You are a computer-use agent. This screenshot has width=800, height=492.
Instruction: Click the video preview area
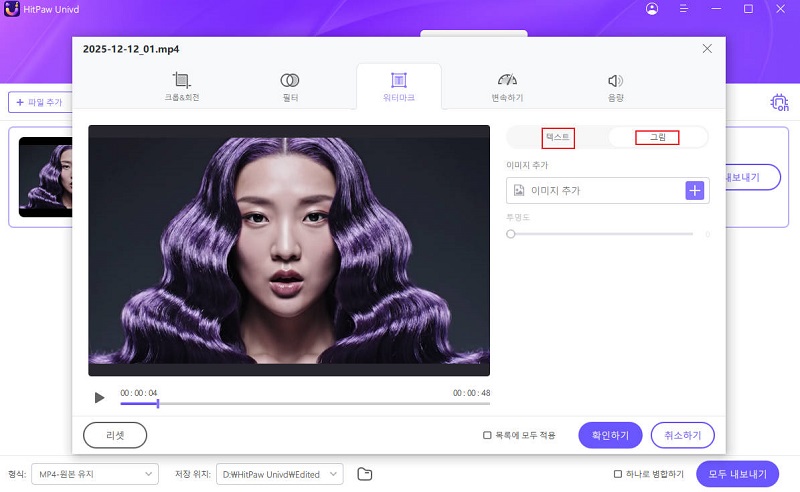[x=289, y=250]
